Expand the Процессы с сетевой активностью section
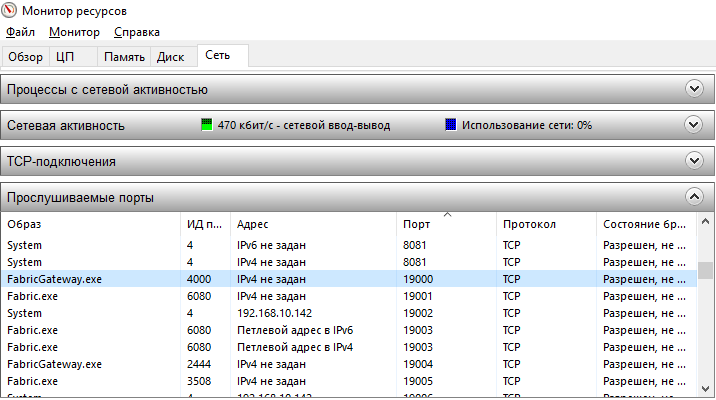 click(694, 89)
